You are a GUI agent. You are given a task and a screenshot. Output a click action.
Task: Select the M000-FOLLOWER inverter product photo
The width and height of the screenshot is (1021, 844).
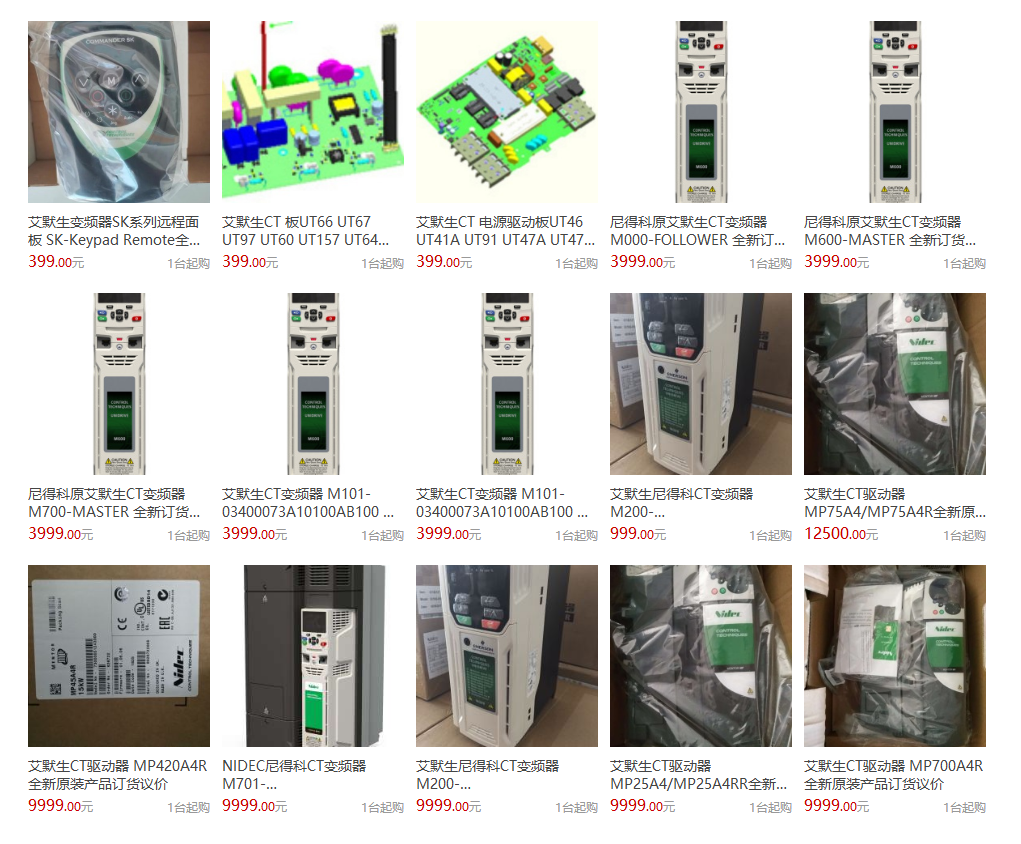(x=701, y=111)
